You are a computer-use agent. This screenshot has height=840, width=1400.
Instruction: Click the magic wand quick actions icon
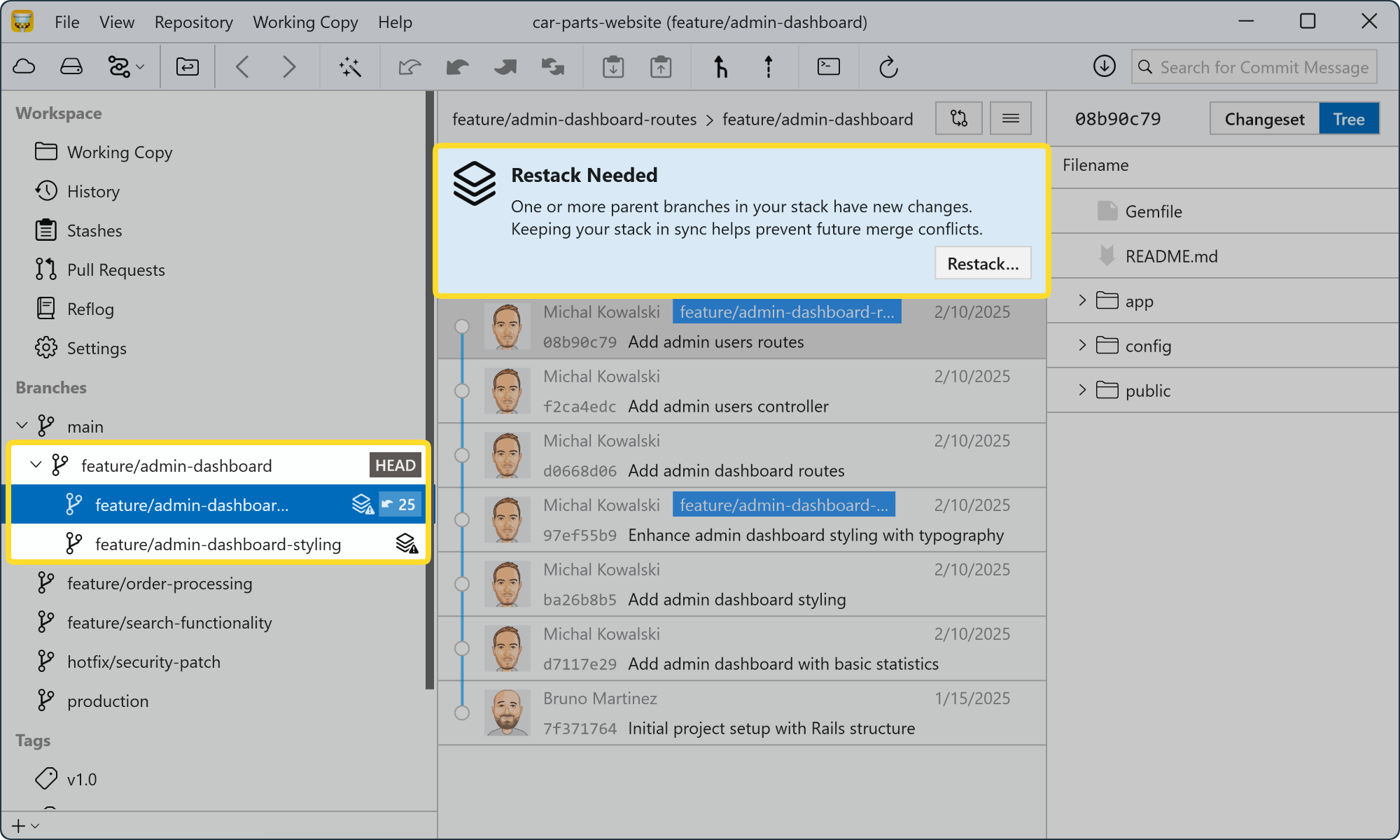tap(350, 67)
